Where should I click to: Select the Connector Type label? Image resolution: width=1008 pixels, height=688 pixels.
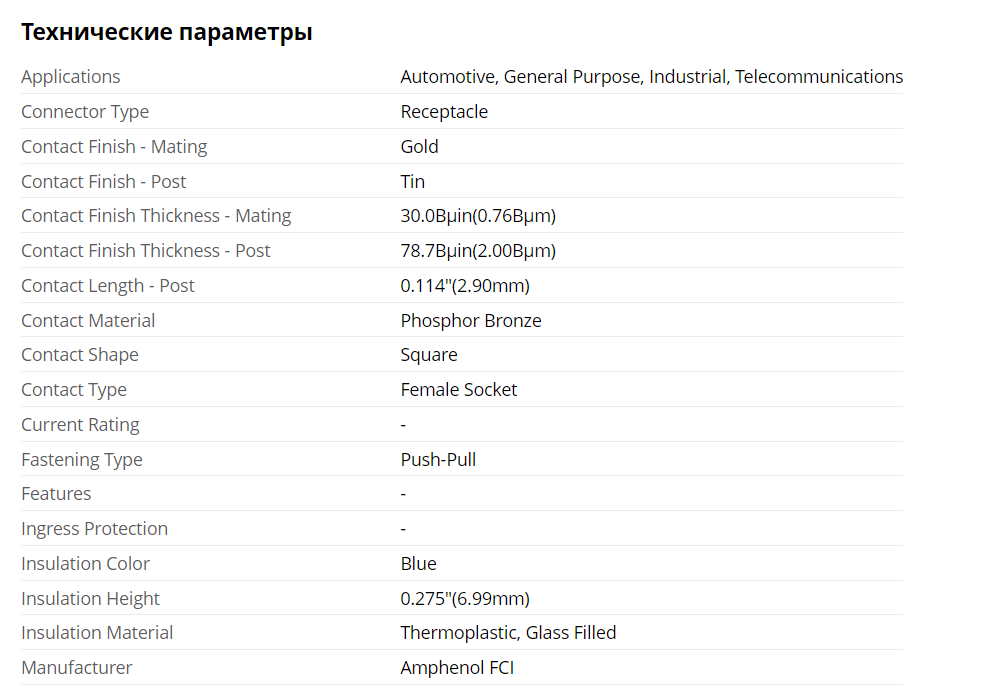(x=85, y=112)
